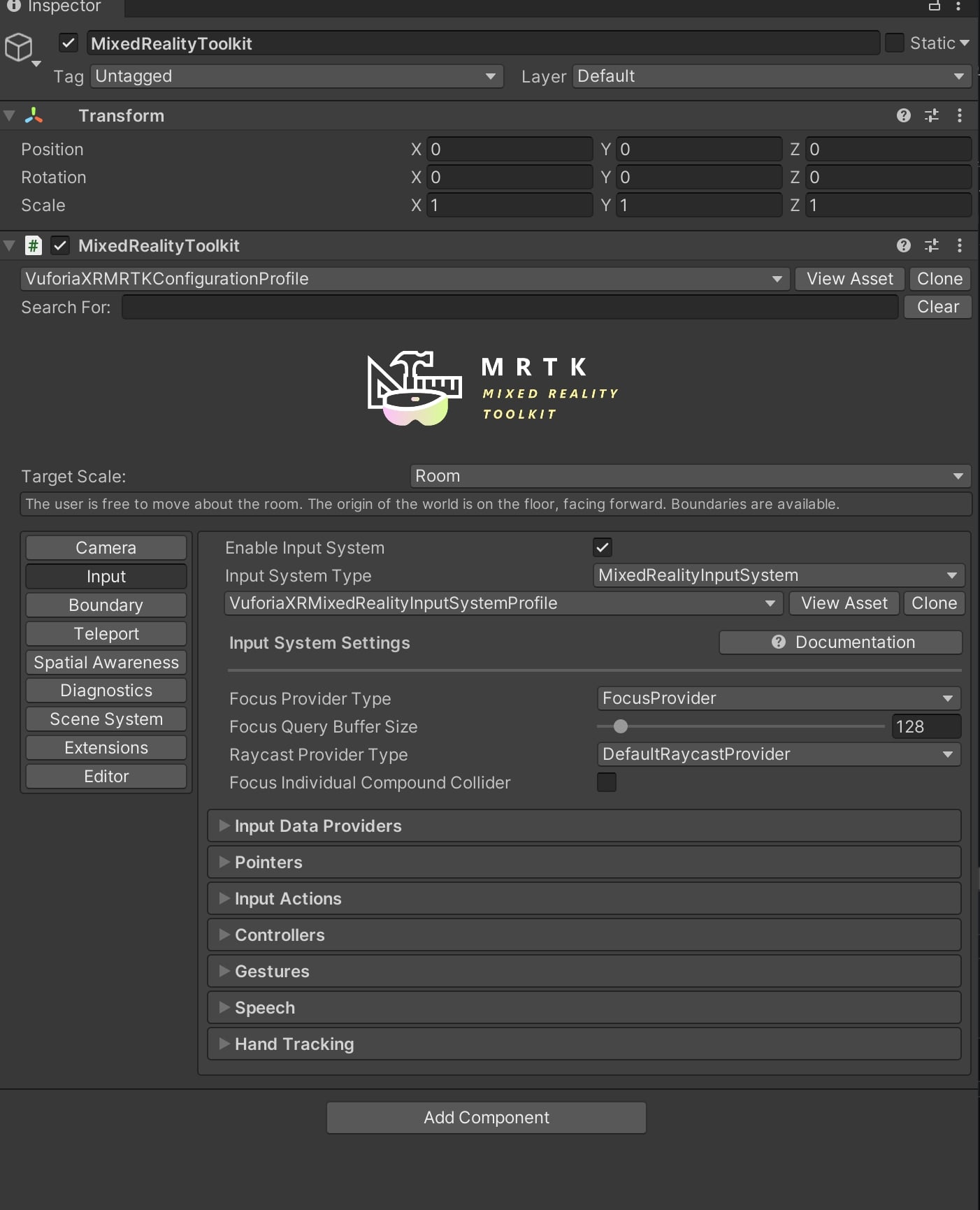This screenshot has height=1210, width=980.
Task: Click the Transform axes icon
Action: (x=34, y=115)
